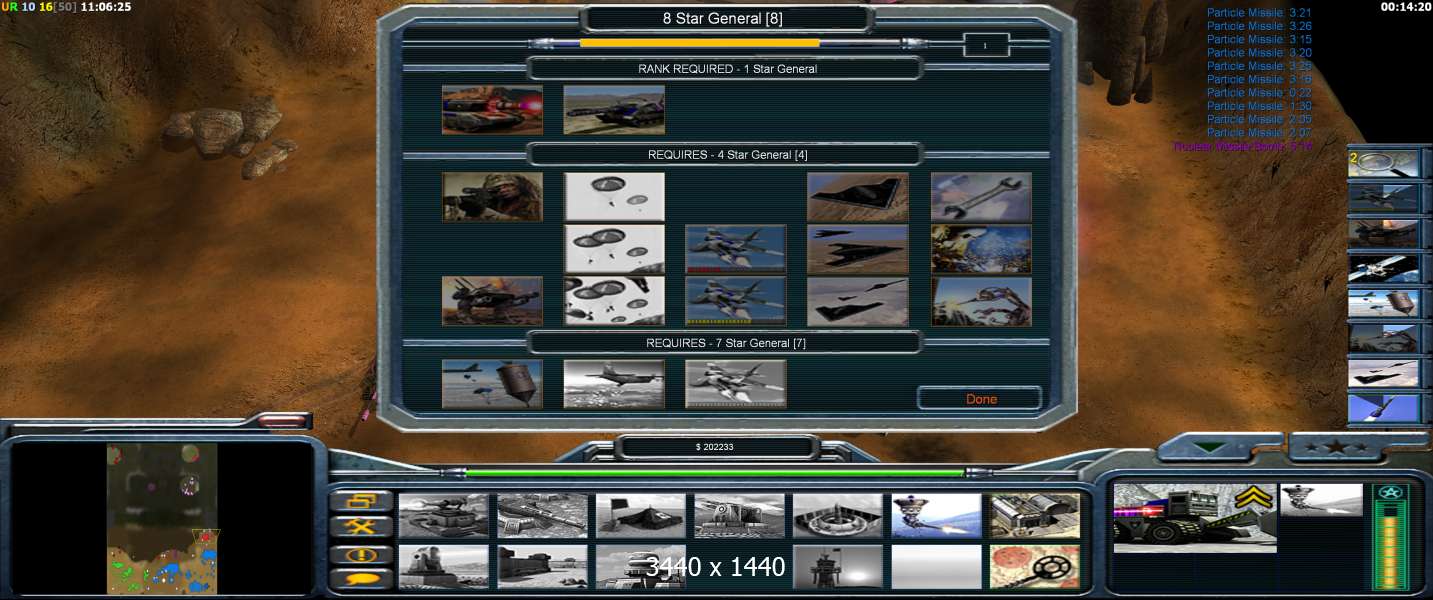
Task: Click the magnifier shortcut numbered 2 on the sidebar
Action: pyautogui.click(x=1384, y=163)
